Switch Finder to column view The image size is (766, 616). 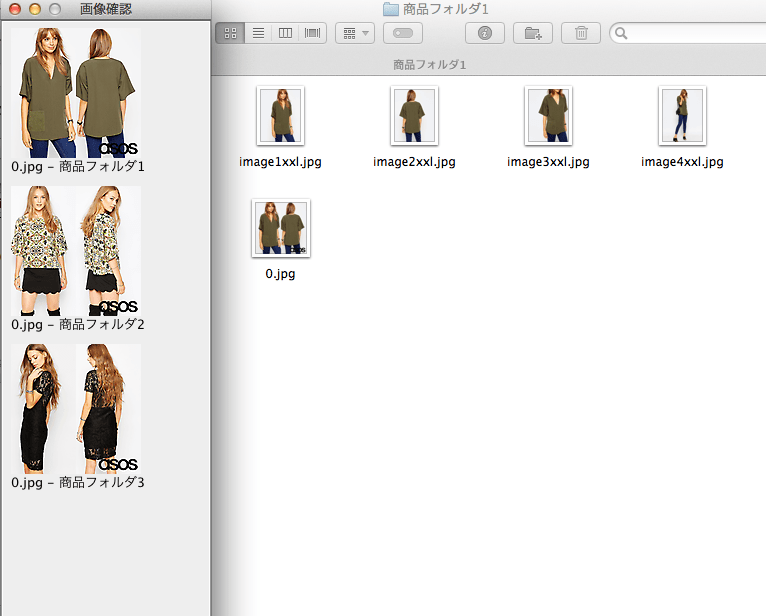coord(285,33)
